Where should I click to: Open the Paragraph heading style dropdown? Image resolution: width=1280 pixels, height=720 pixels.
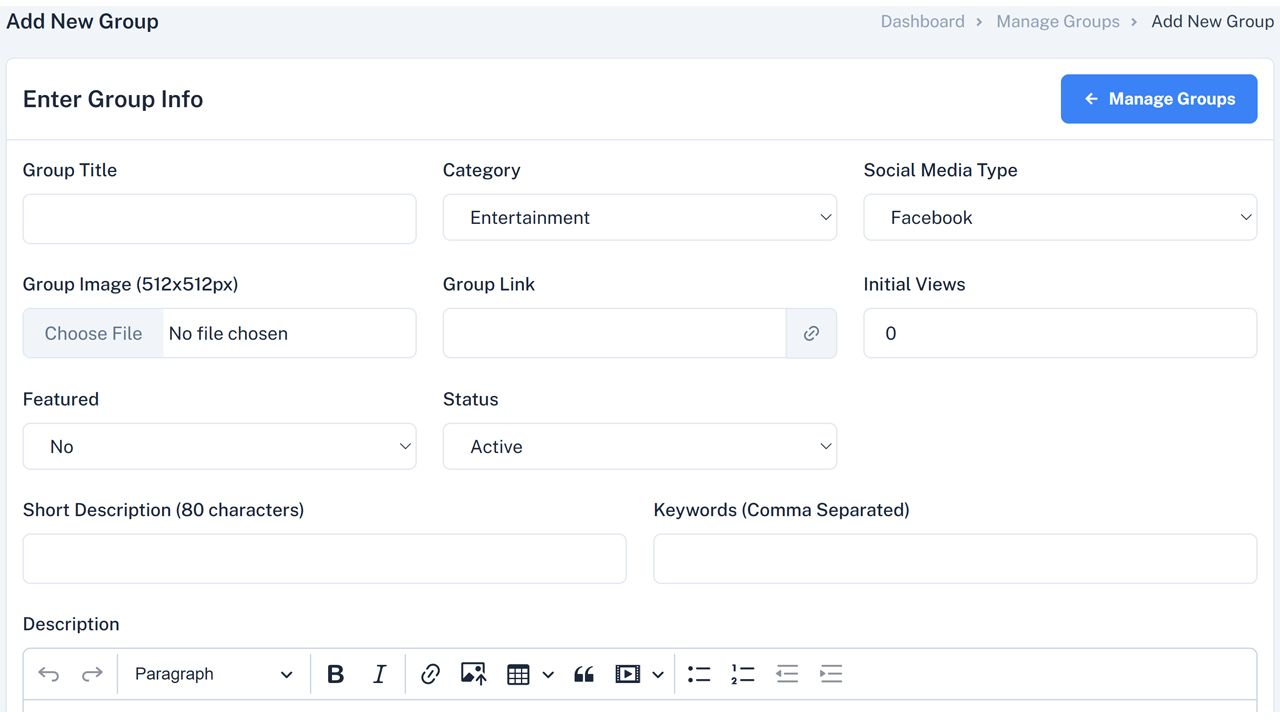[214, 674]
